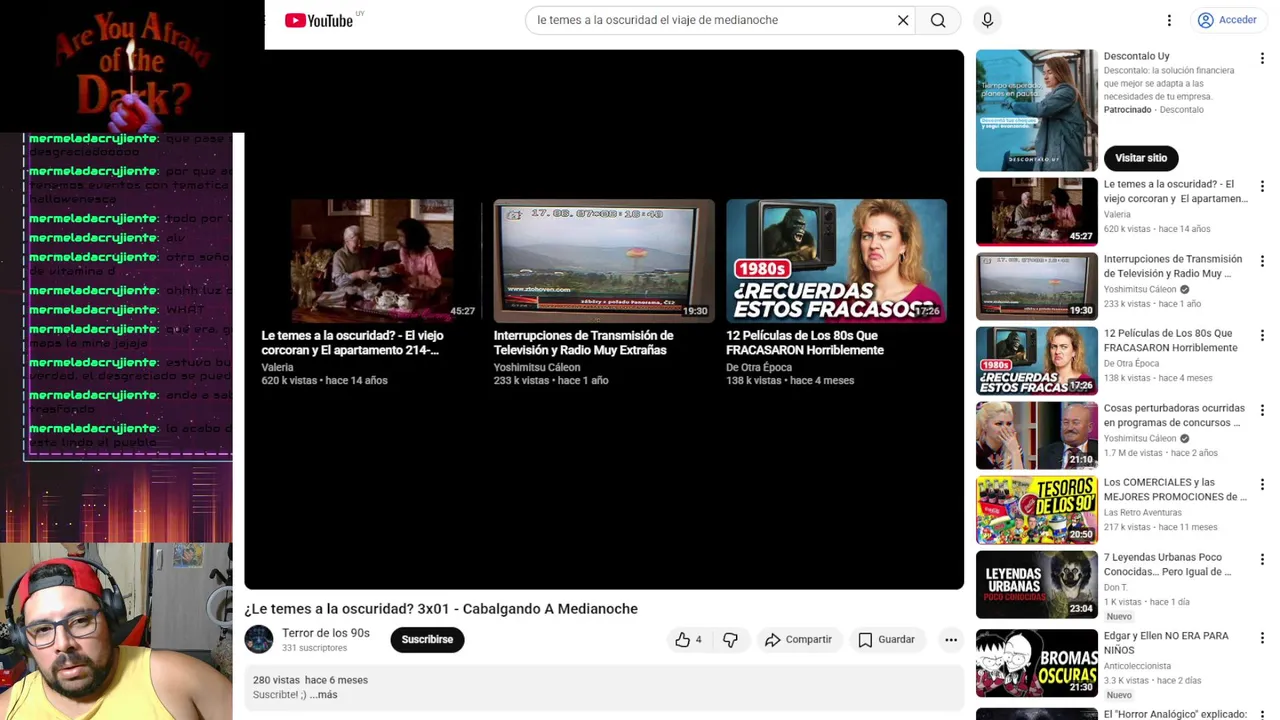Image resolution: width=1280 pixels, height=720 pixels.
Task: Open the YouTube home logo
Action: point(319,20)
